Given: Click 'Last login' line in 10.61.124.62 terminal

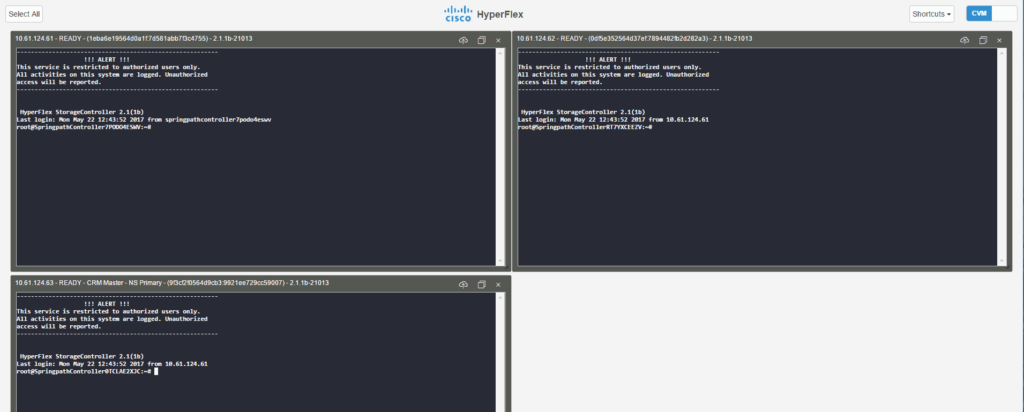Looking at the screenshot, I should (x=613, y=119).
